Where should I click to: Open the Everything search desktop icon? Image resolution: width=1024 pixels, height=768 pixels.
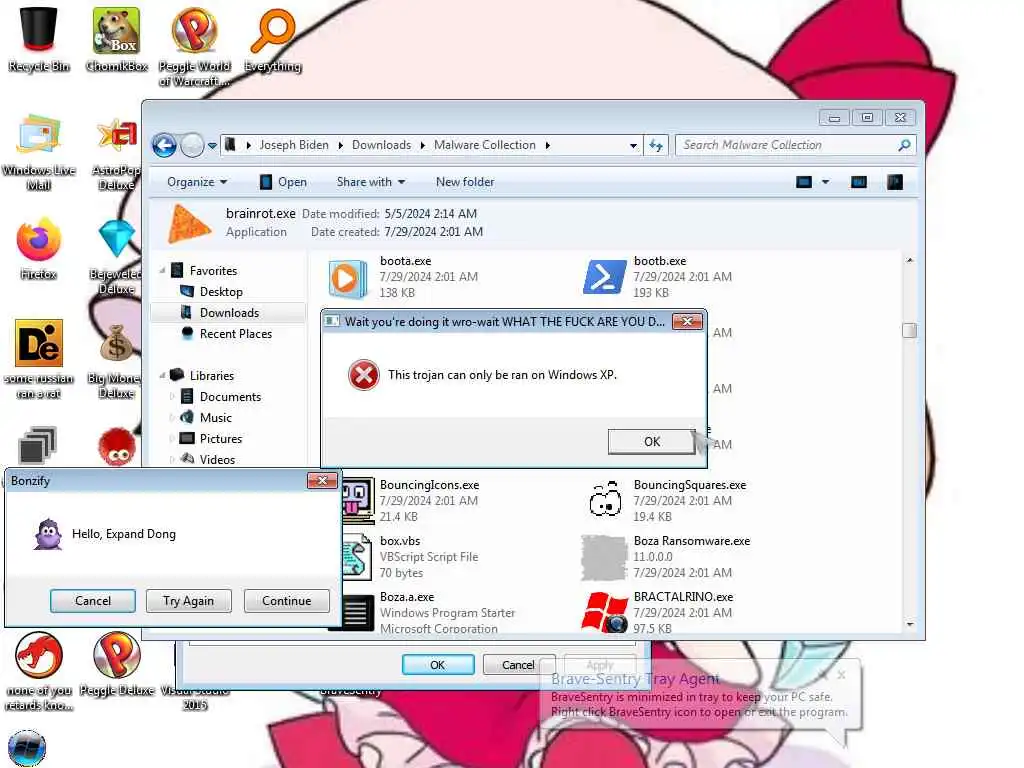[273, 39]
